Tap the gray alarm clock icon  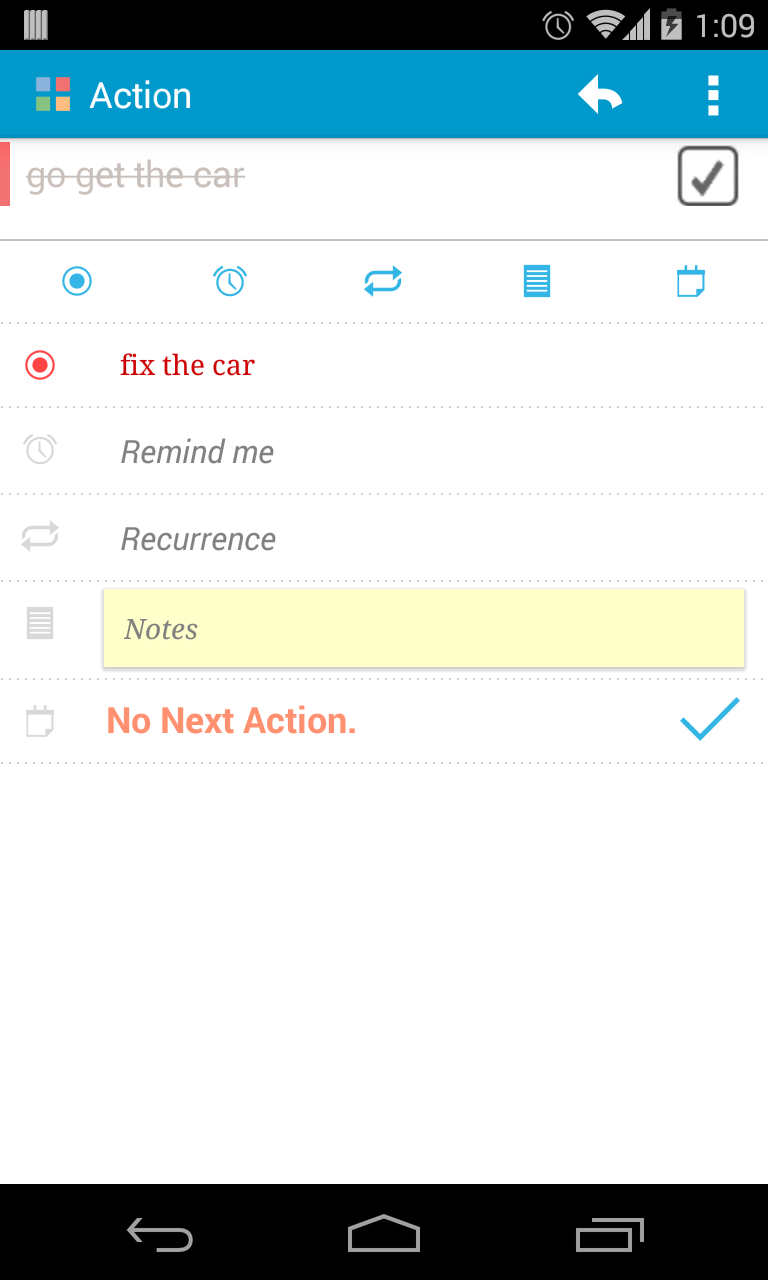pos(40,450)
